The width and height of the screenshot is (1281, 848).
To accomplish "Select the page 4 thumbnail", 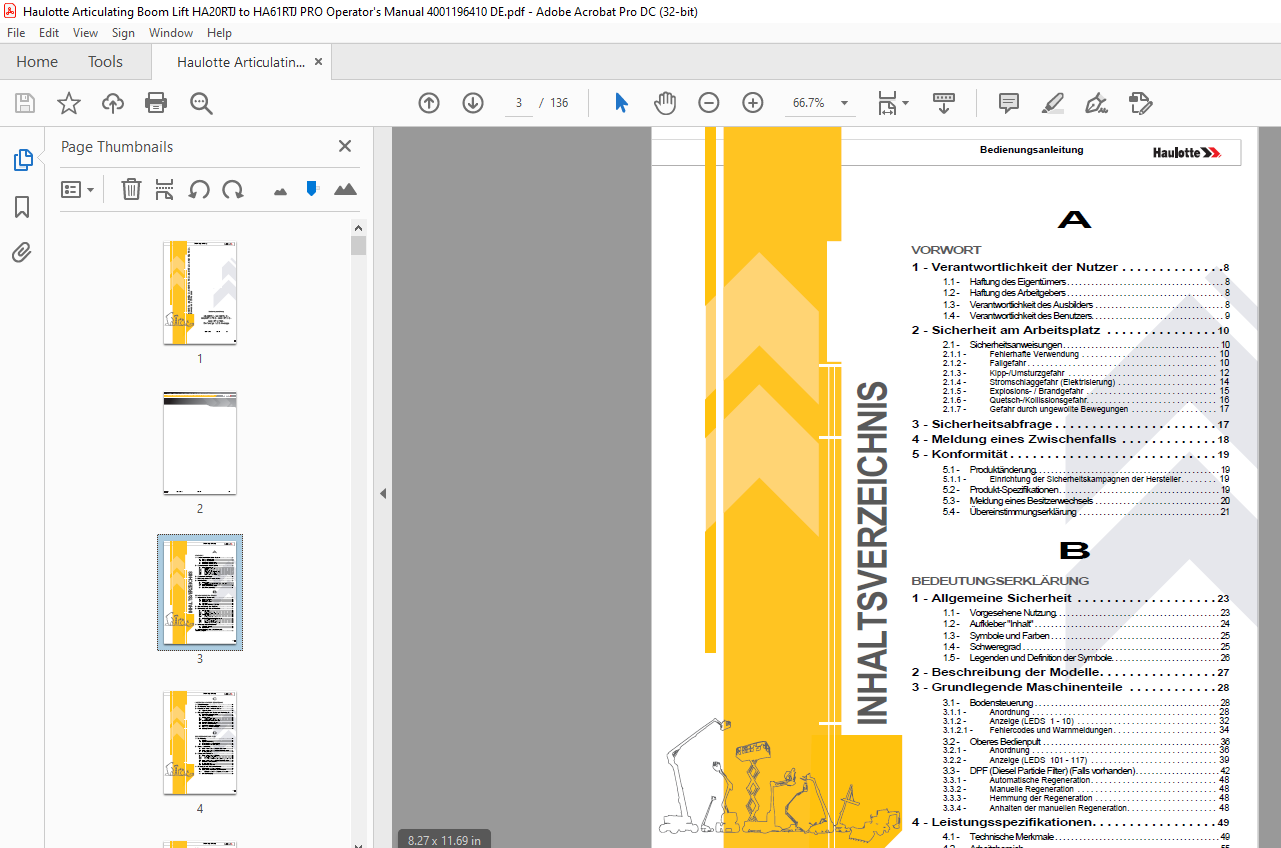I will [x=200, y=743].
